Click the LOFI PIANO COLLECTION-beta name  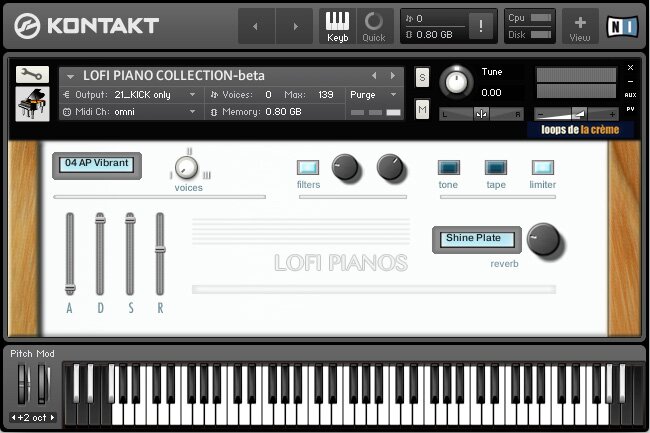point(174,75)
